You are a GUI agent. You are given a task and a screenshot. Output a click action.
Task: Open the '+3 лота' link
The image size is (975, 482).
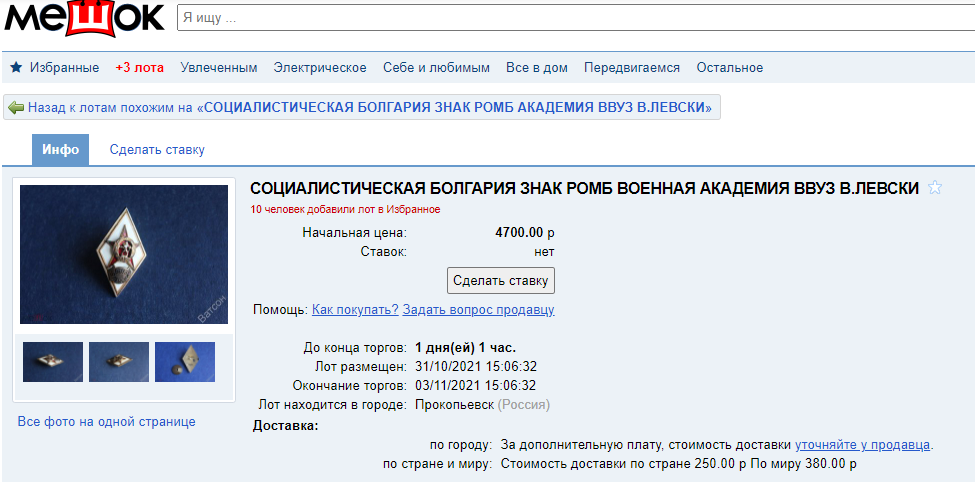(140, 68)
